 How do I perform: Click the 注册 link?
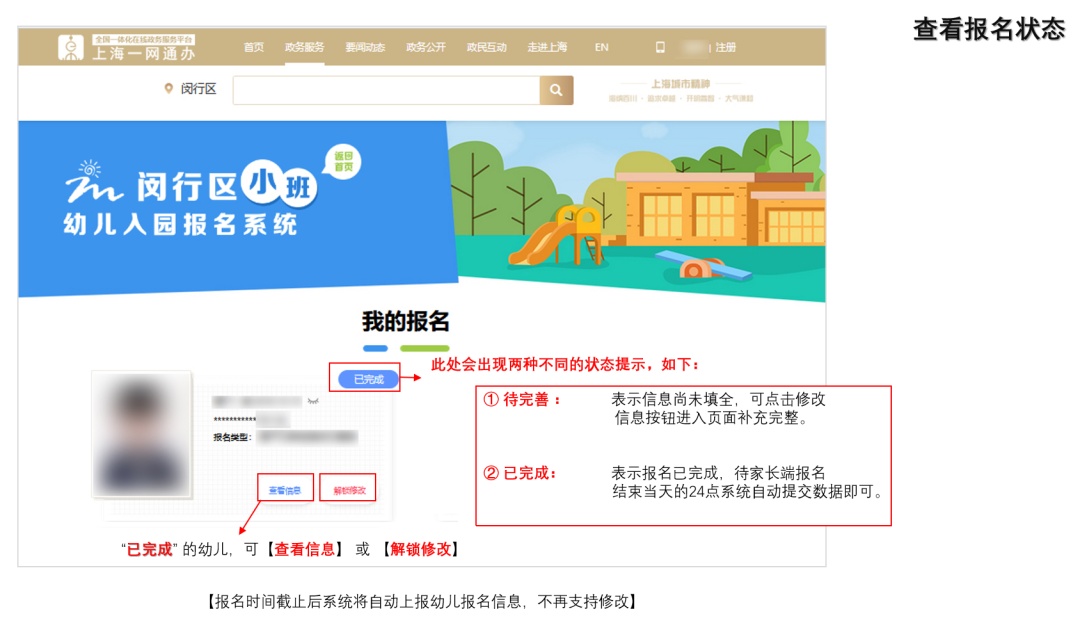tap(725, 47)
